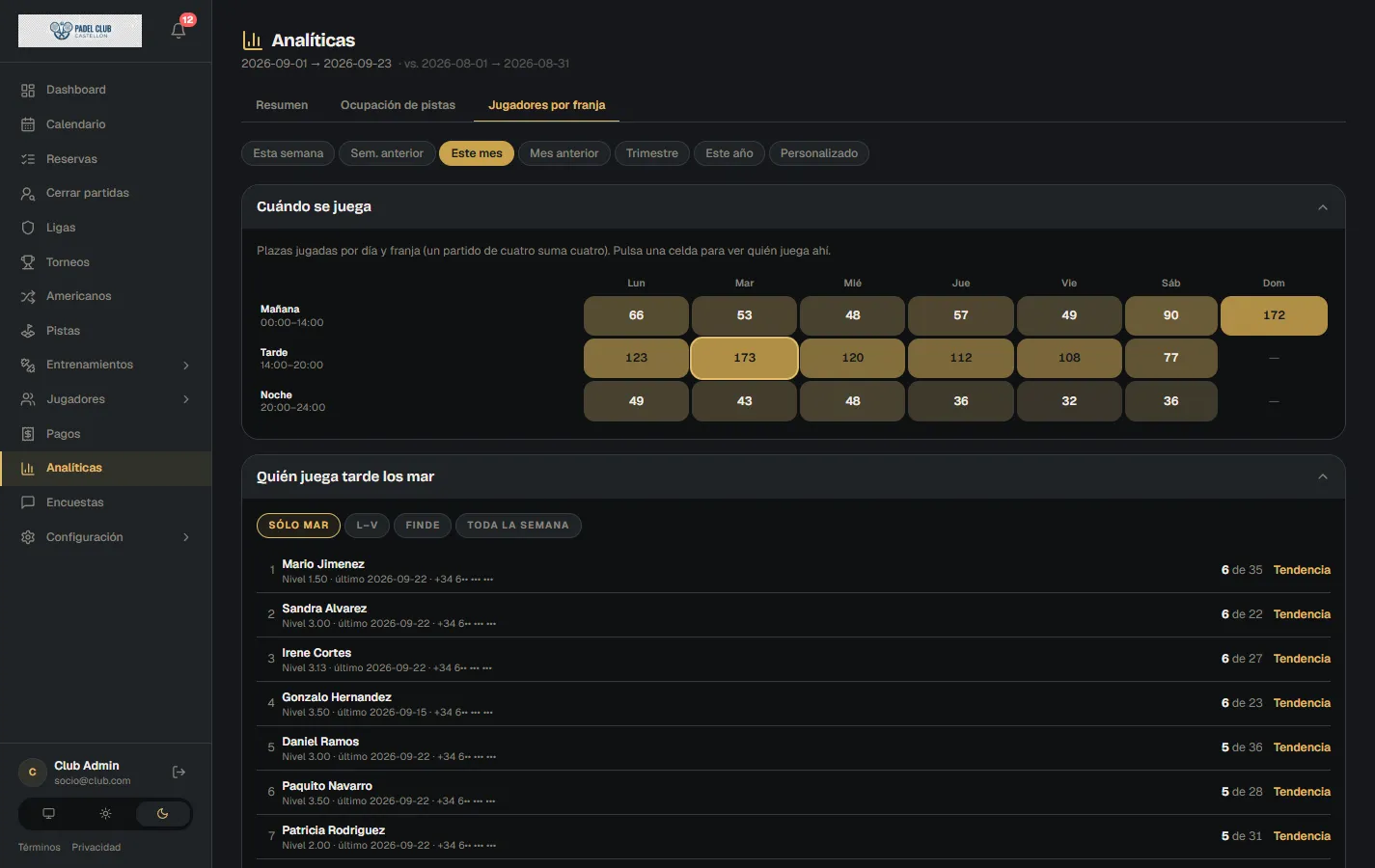This screenshot has height=868, width=1375.
Task: Select Trimestre range
Action: pyautogui.click(x=652, y=153)
